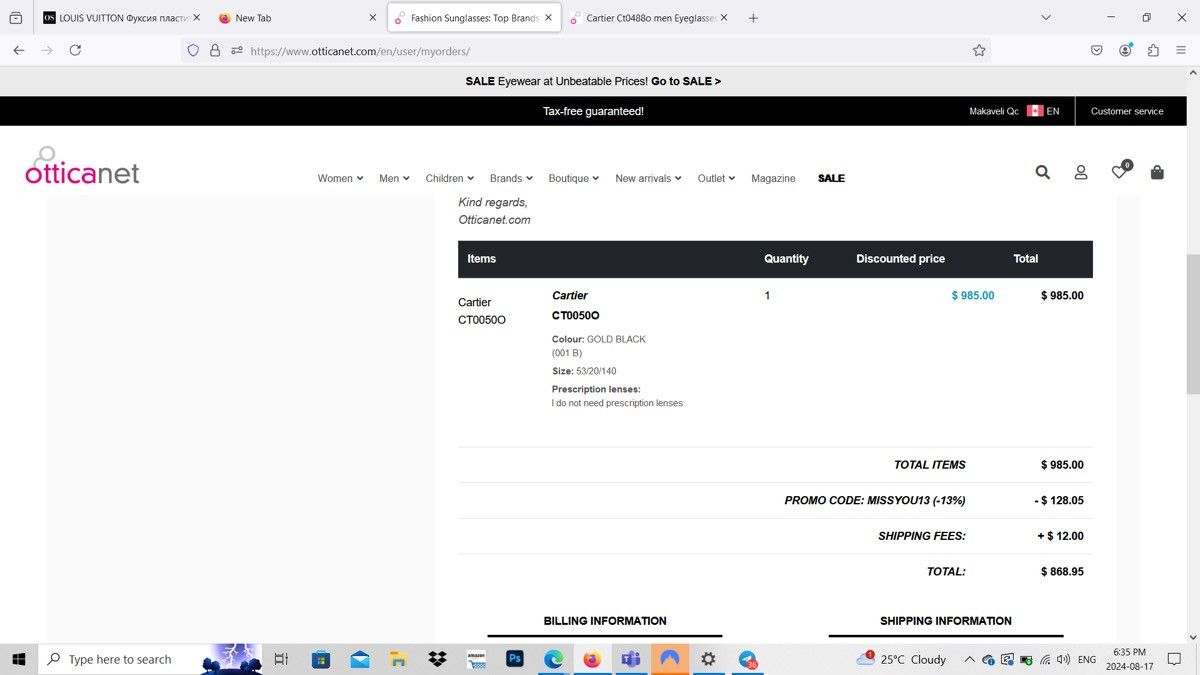Screen dimensions: 1200x675
Task: Click the Canadian flag language selector
Action: click(x=1035, y=111)
